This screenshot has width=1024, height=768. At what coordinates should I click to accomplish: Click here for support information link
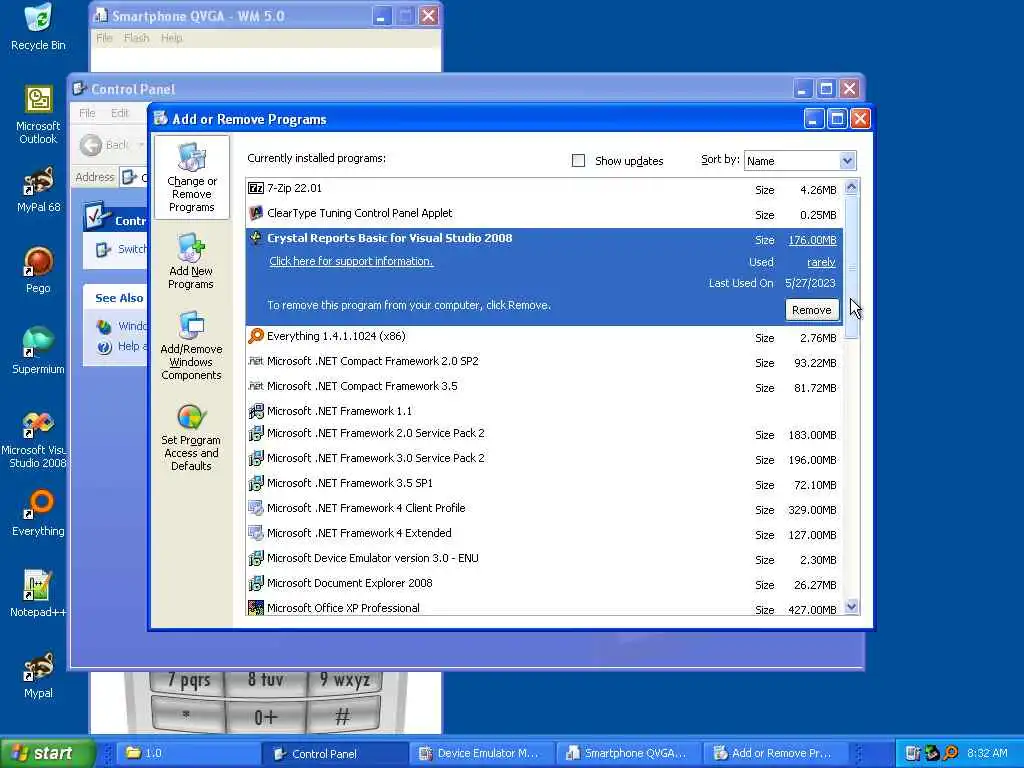pos(351,261)
